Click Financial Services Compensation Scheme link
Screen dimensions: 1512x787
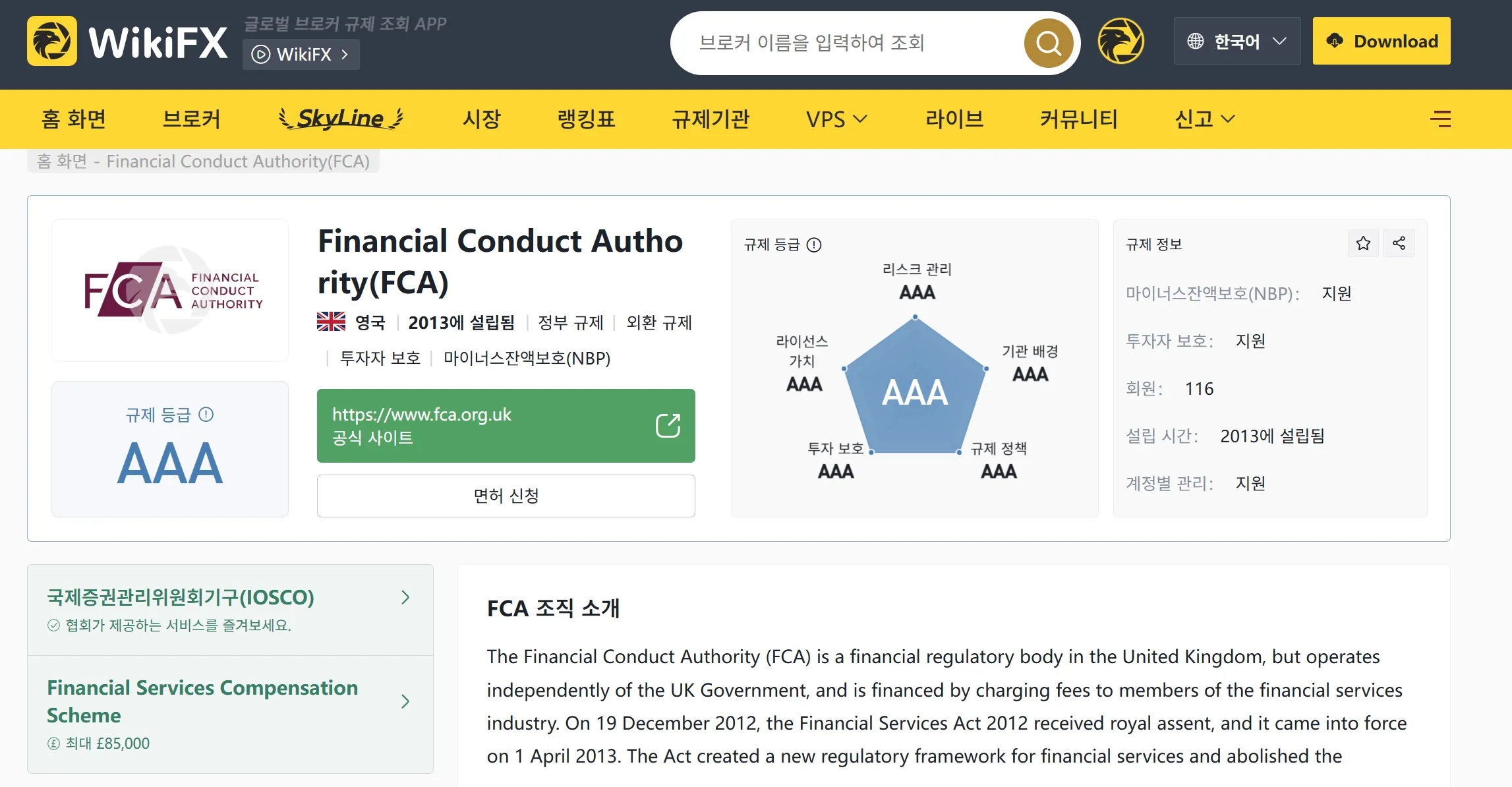tap(202, 701)
